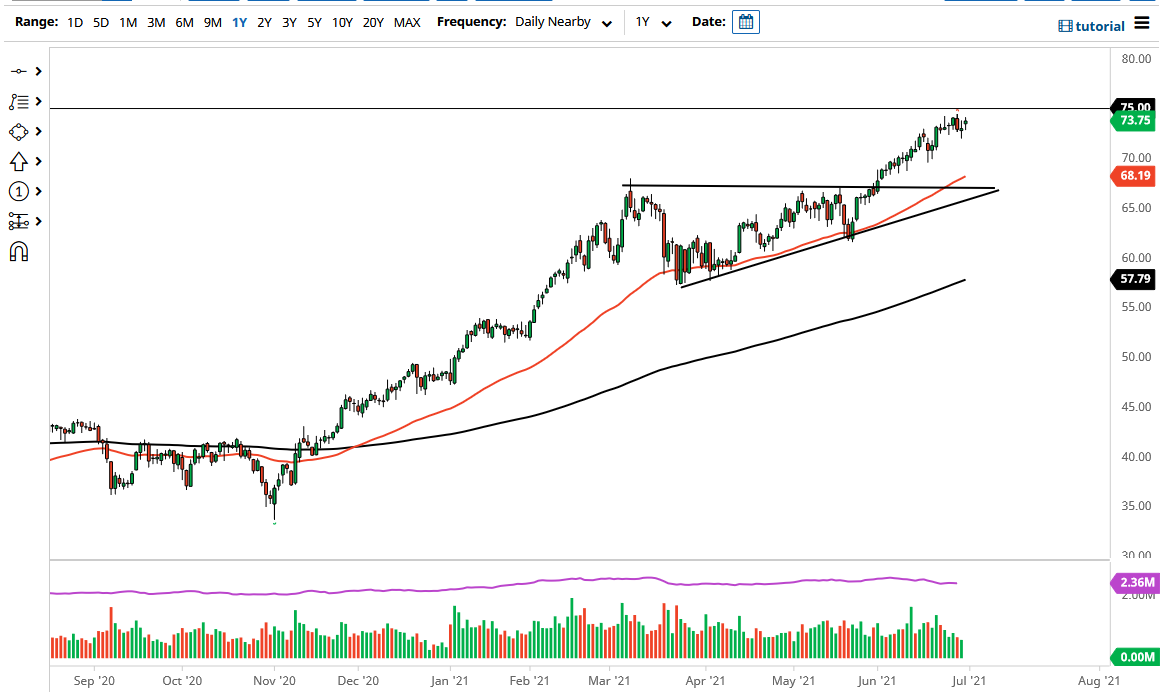
Task: Select the arrow annotation tool
Action: click(x=20, y=161)
